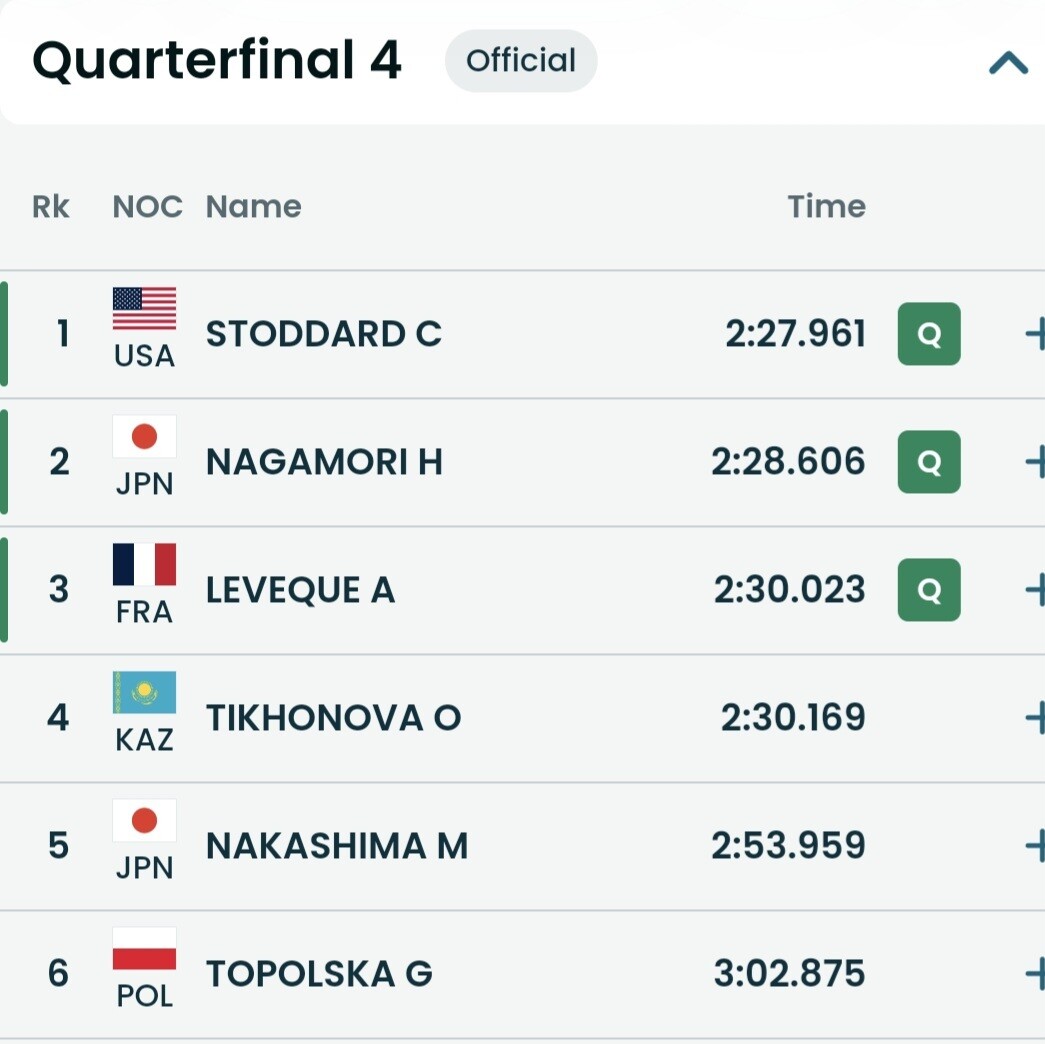Image resolution: width=1045 pixels, height=1044 pixels.
Task: Click the Quarterfinal 4 heading
Action: tap(217, 61)
